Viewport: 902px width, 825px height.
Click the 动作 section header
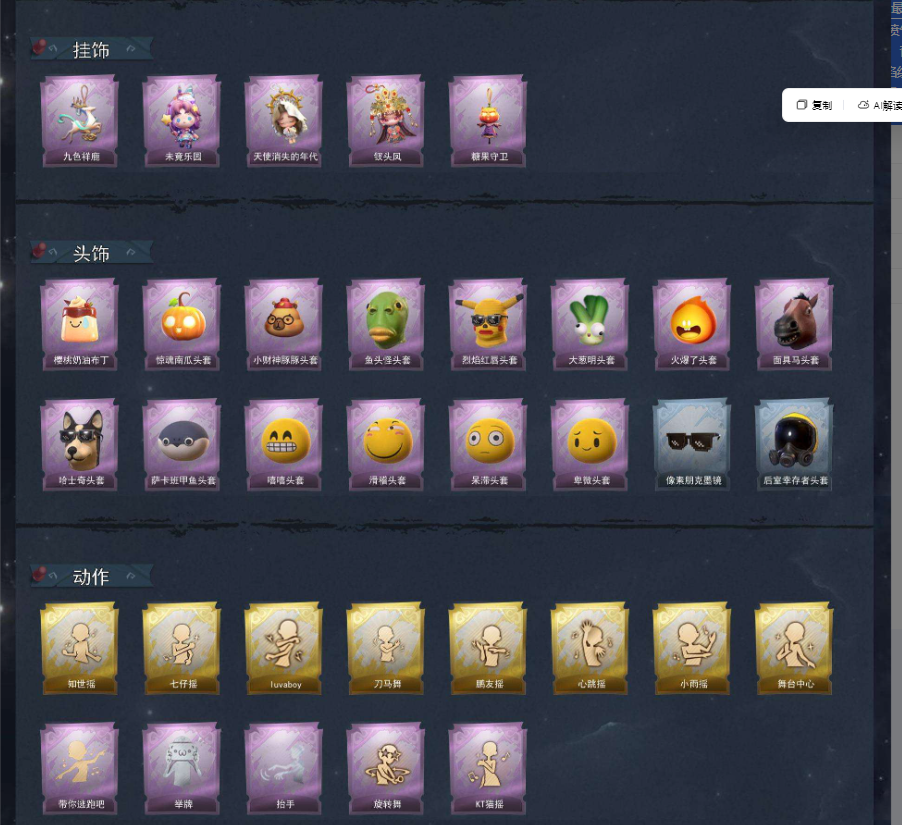(x=91, y=576)
